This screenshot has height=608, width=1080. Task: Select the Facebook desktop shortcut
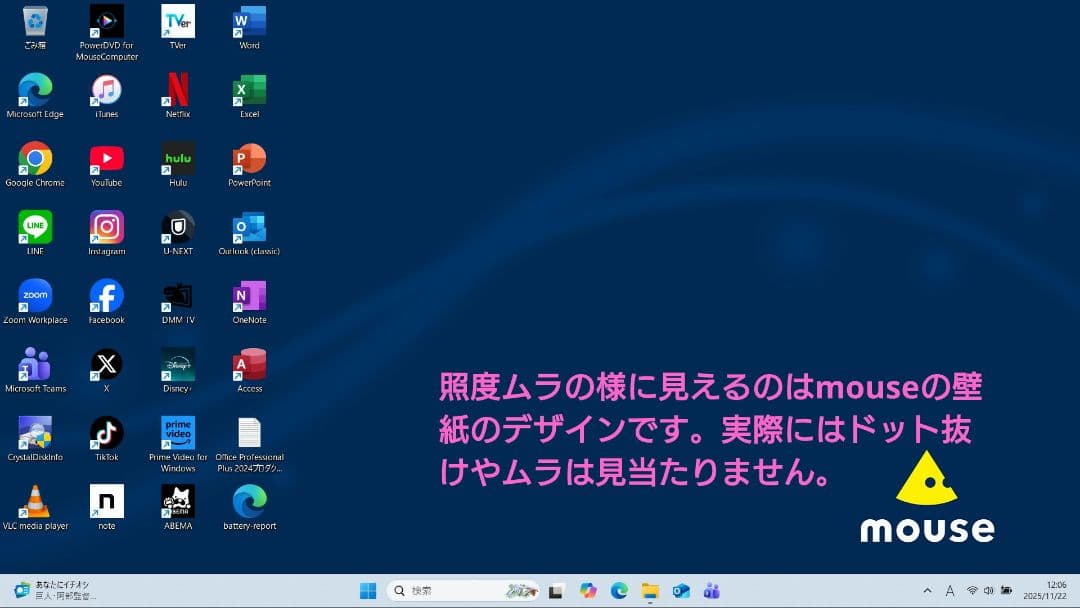tap(107, 302)
